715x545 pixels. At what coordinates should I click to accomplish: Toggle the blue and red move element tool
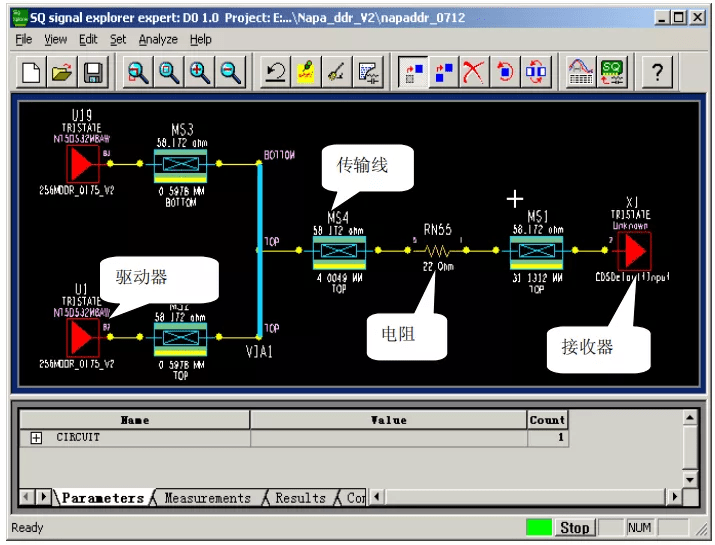pyautogui.click(x=413, y=72)
